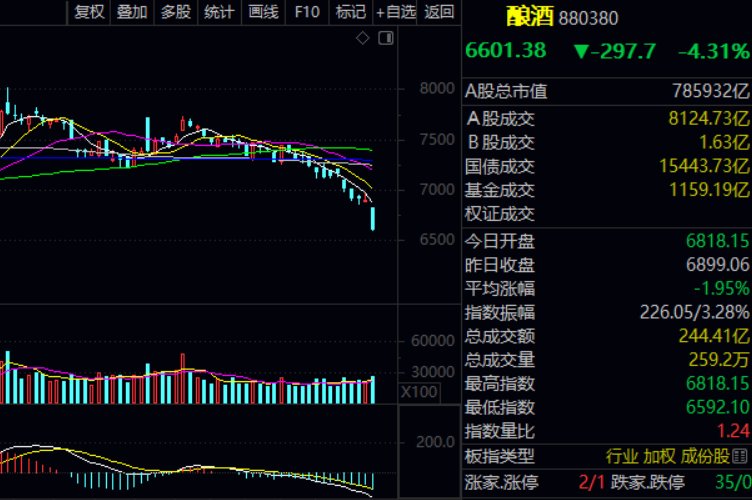Open the 叠加 overlay option
Image resolution: width=752 pixels, height=500 pixels.
tap(132, 12)
